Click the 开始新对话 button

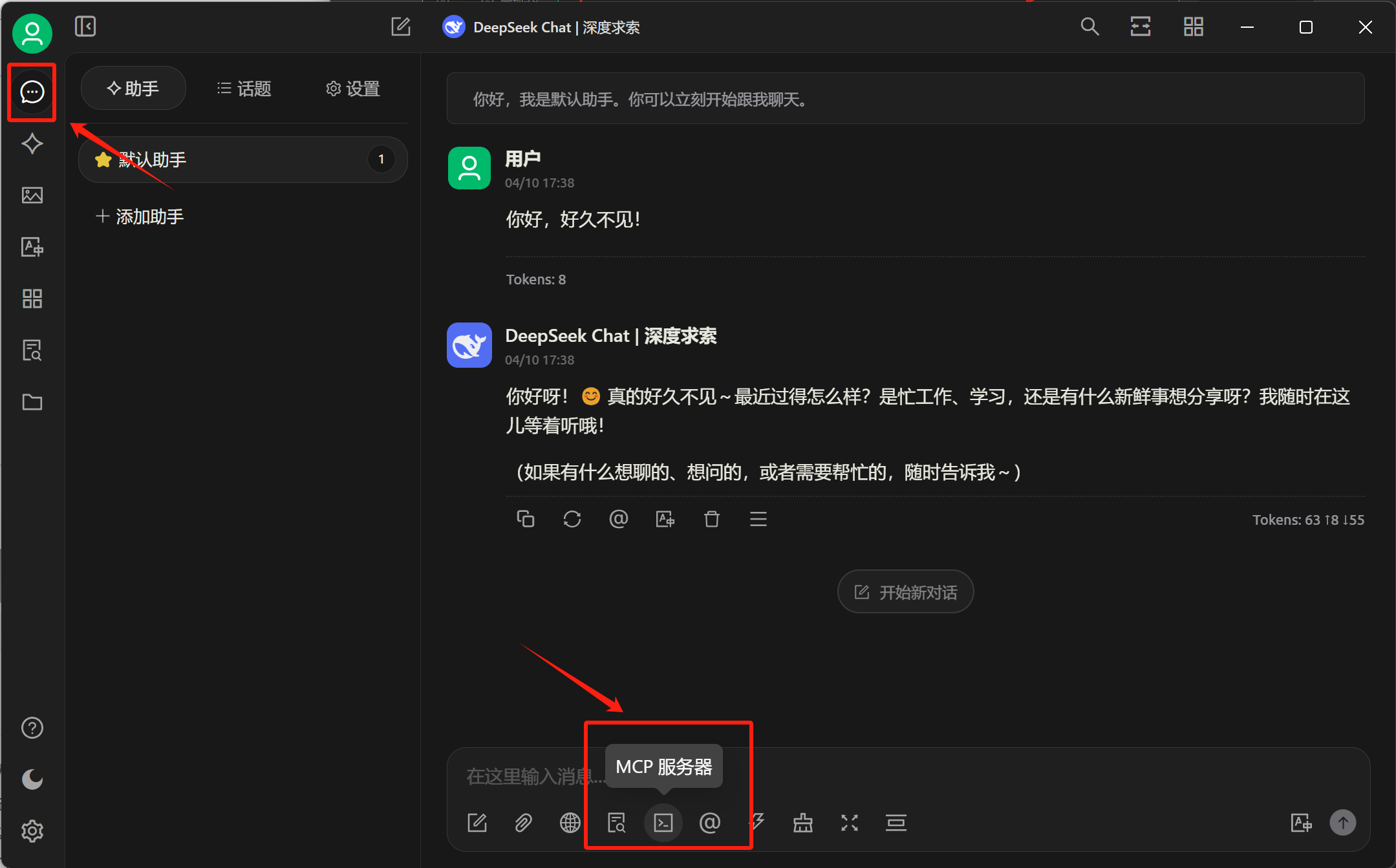905,592
